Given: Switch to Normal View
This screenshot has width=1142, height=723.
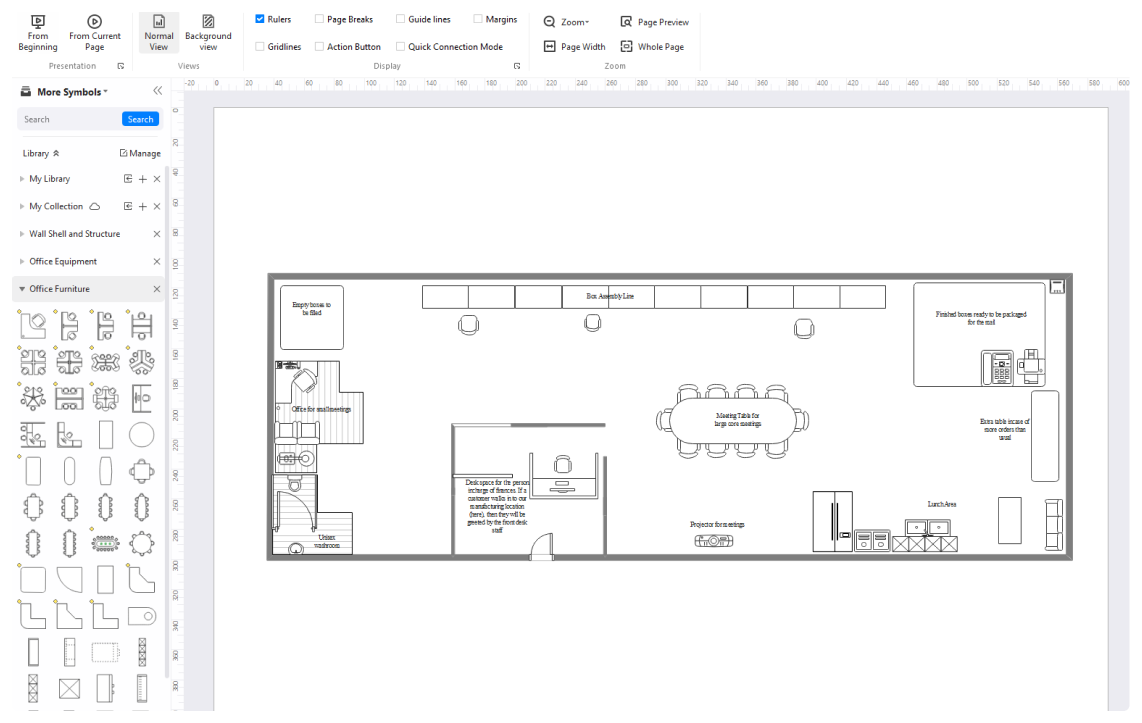Looking at the screenshot, I should point(159,33).
